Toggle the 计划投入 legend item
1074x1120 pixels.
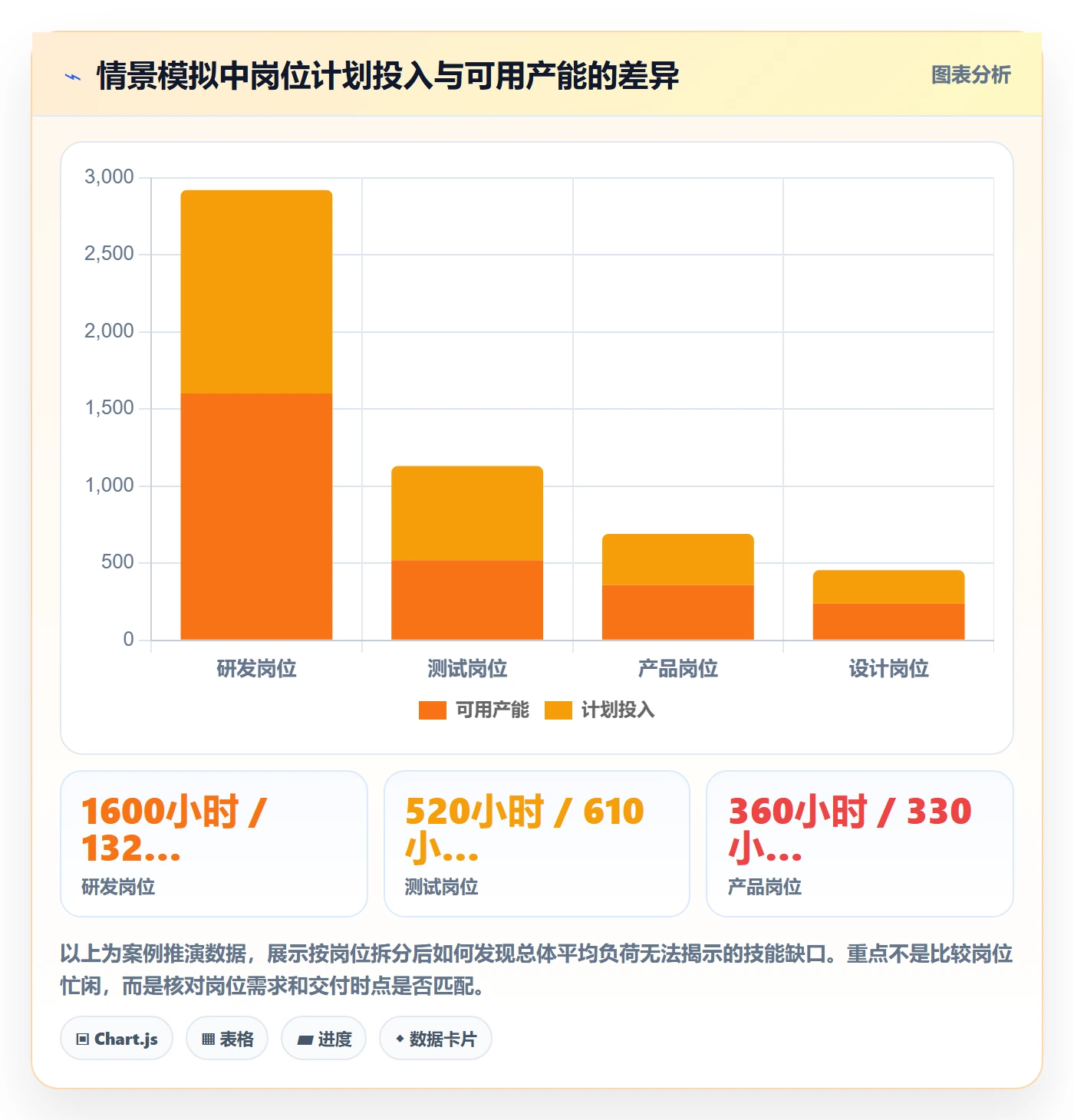point(599,710)
